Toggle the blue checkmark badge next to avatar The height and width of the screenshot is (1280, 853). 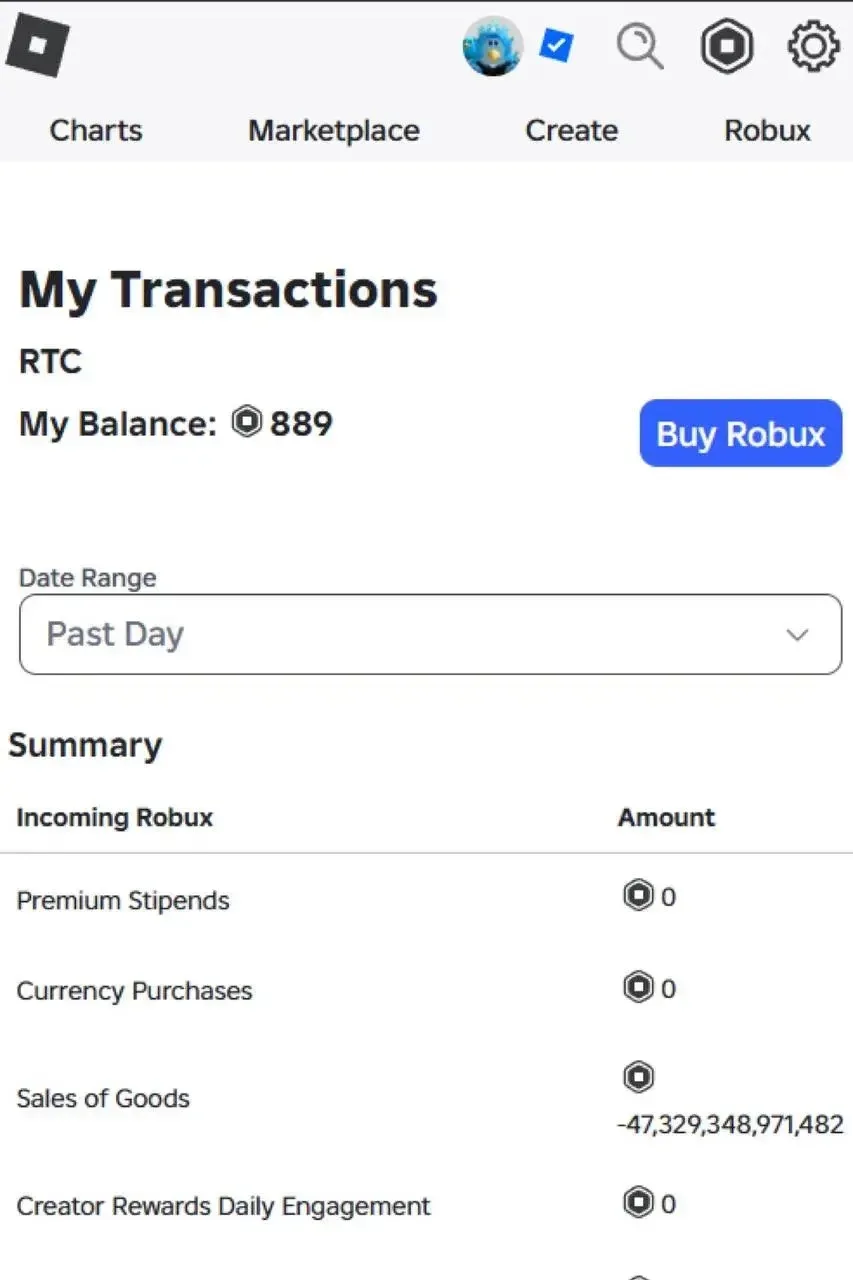[556, 45]
